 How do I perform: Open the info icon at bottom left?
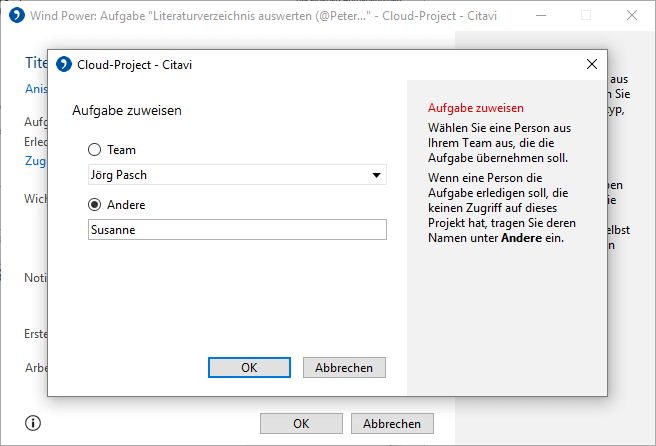(33, 423)
